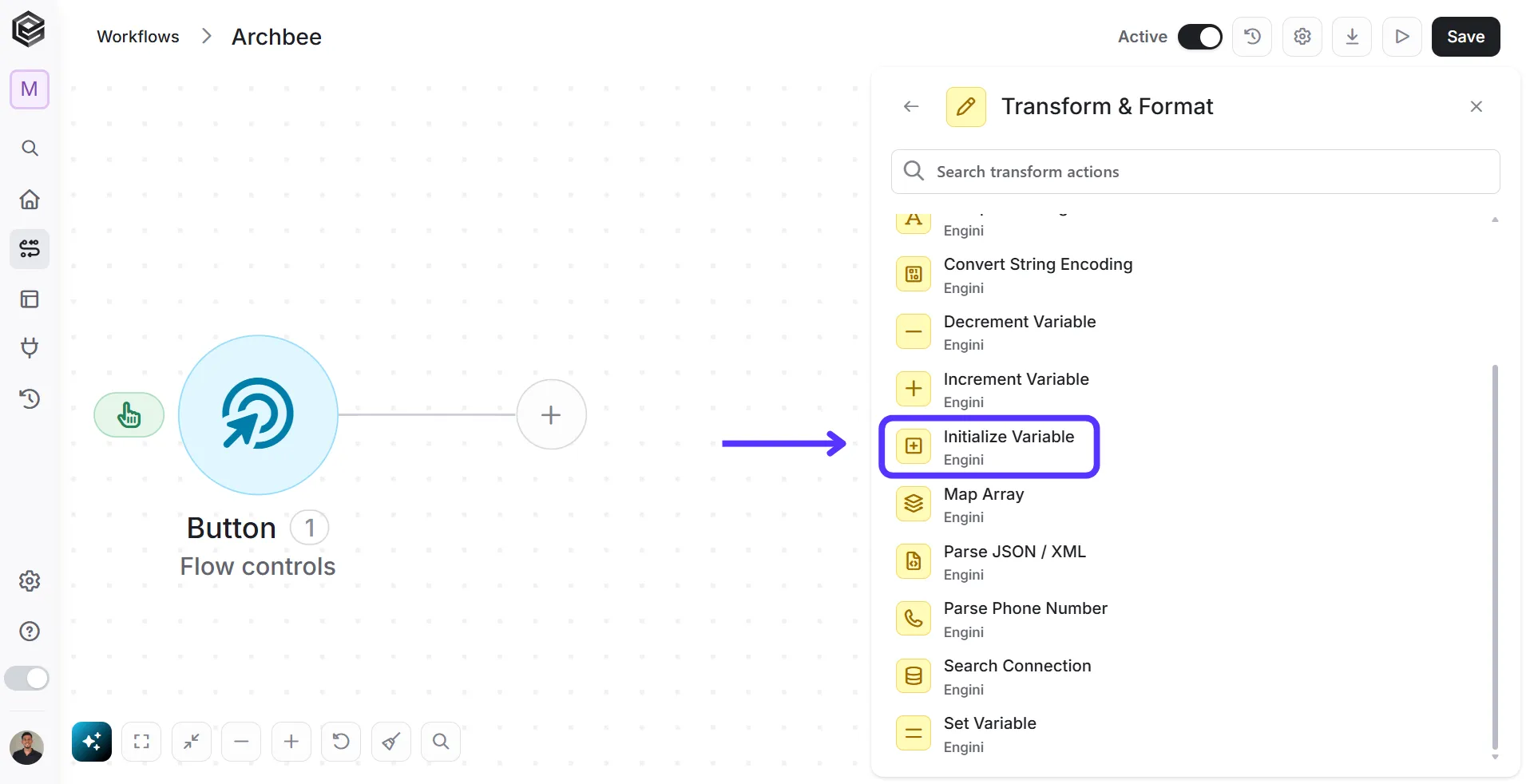This screenshot has height=784, width=1526.
Task: Click the Increment Variable plus icon
Action: (x=914, y=389)
